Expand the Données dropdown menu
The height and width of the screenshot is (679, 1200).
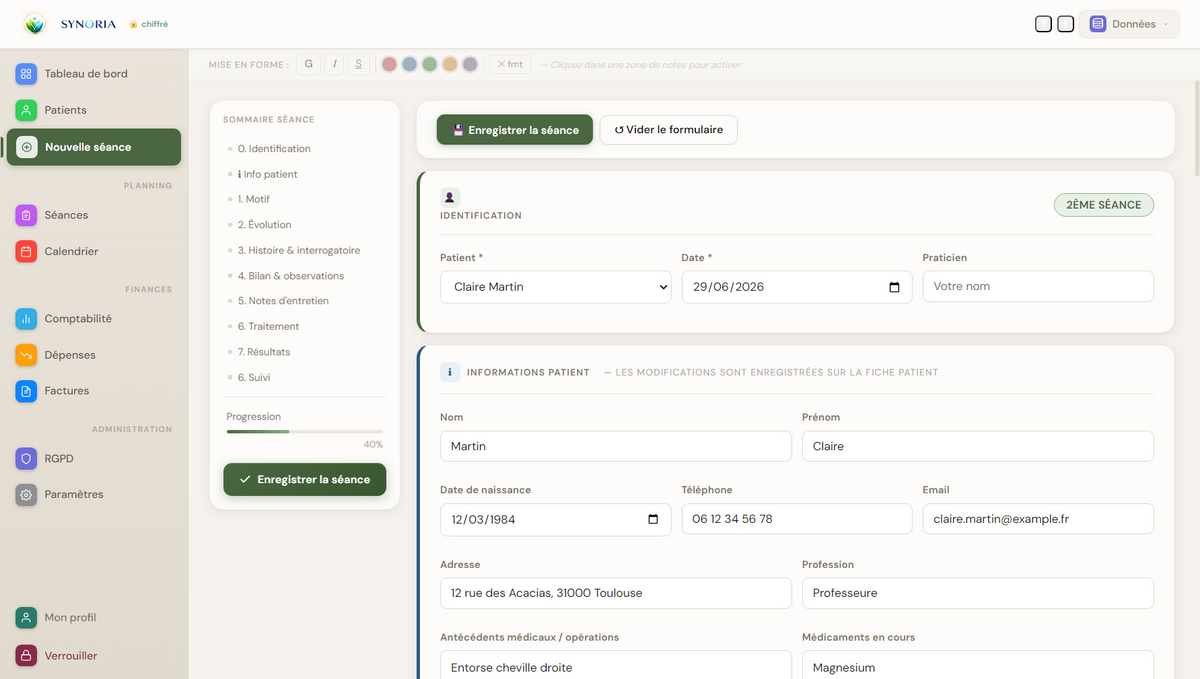point(1129,24)
